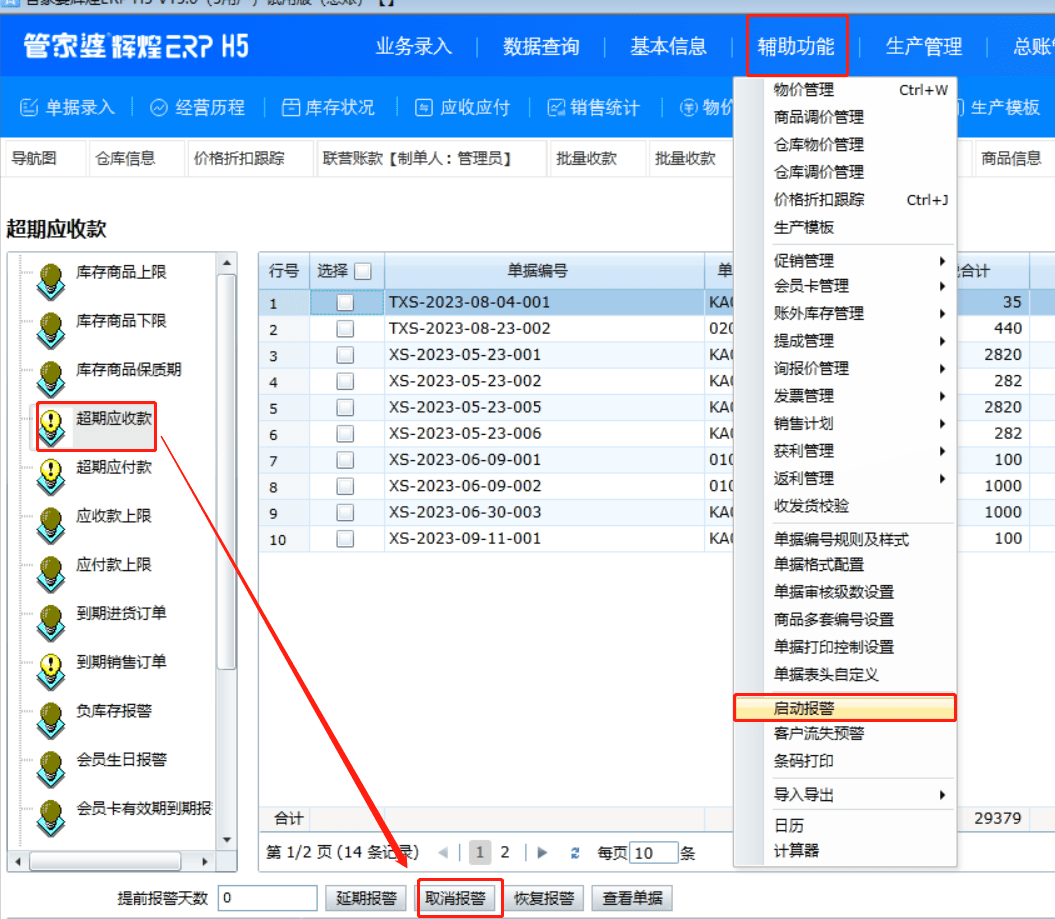Click the alarm list vertical scrollbar thumb
Screen dimensions: 1055x919
(227, 472)
